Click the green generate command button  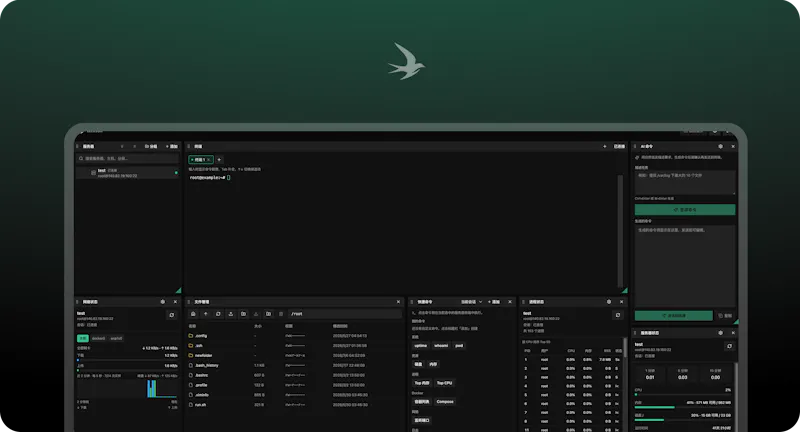coord(685,210)
